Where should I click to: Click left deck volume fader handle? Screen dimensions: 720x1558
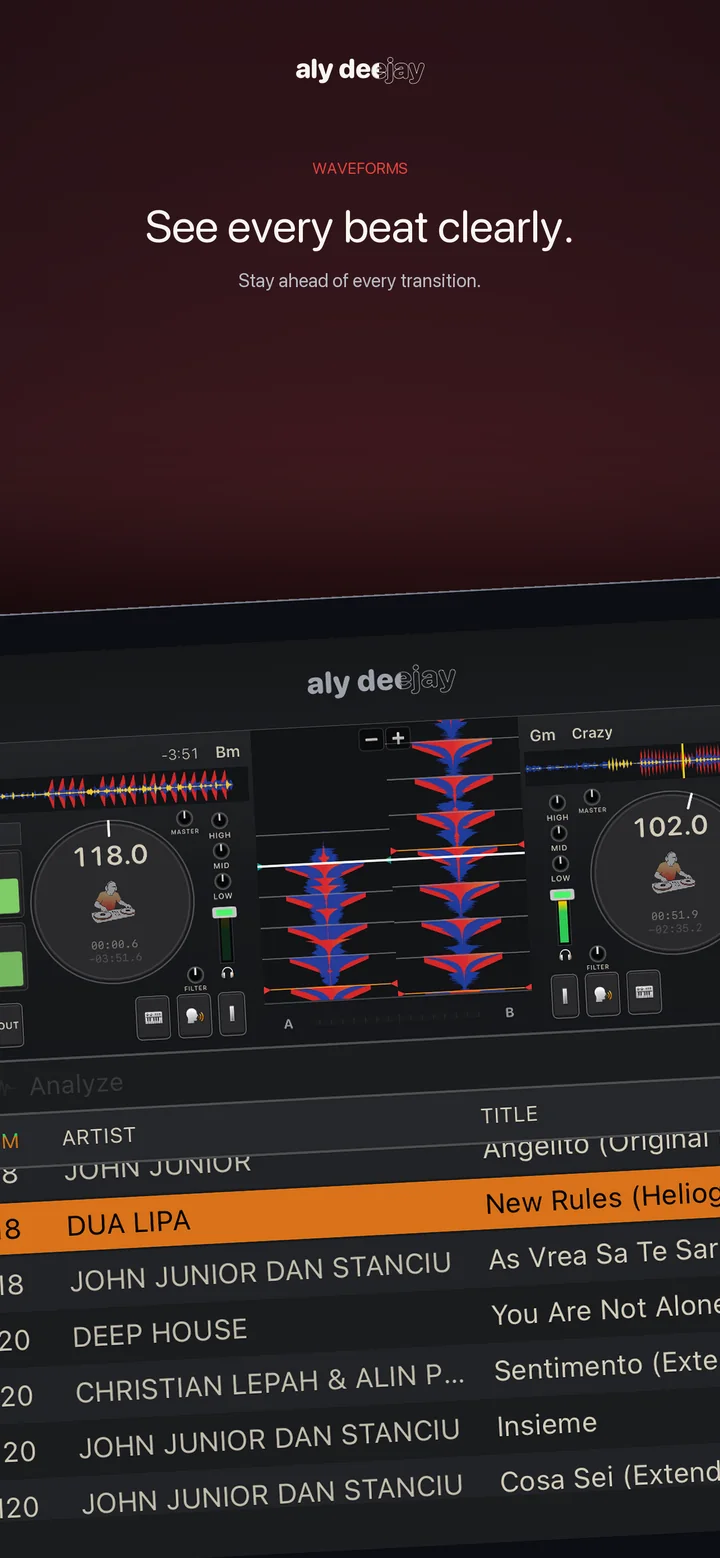[225, 913]
